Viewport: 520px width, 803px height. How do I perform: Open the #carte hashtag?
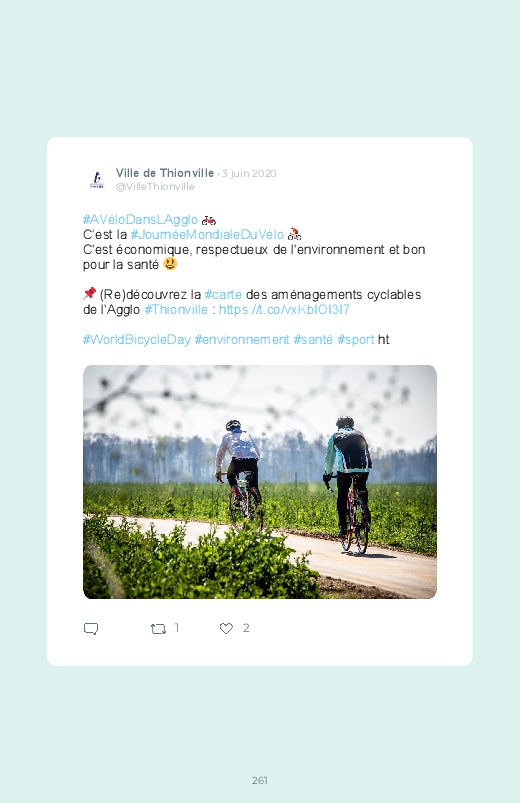click(223, 295)
